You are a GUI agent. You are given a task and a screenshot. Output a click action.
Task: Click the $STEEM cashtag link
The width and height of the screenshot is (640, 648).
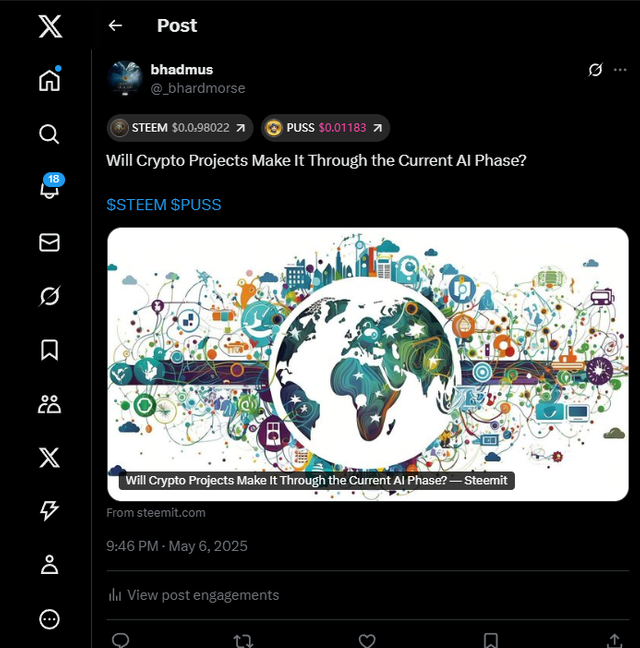[x=136, y=205]
